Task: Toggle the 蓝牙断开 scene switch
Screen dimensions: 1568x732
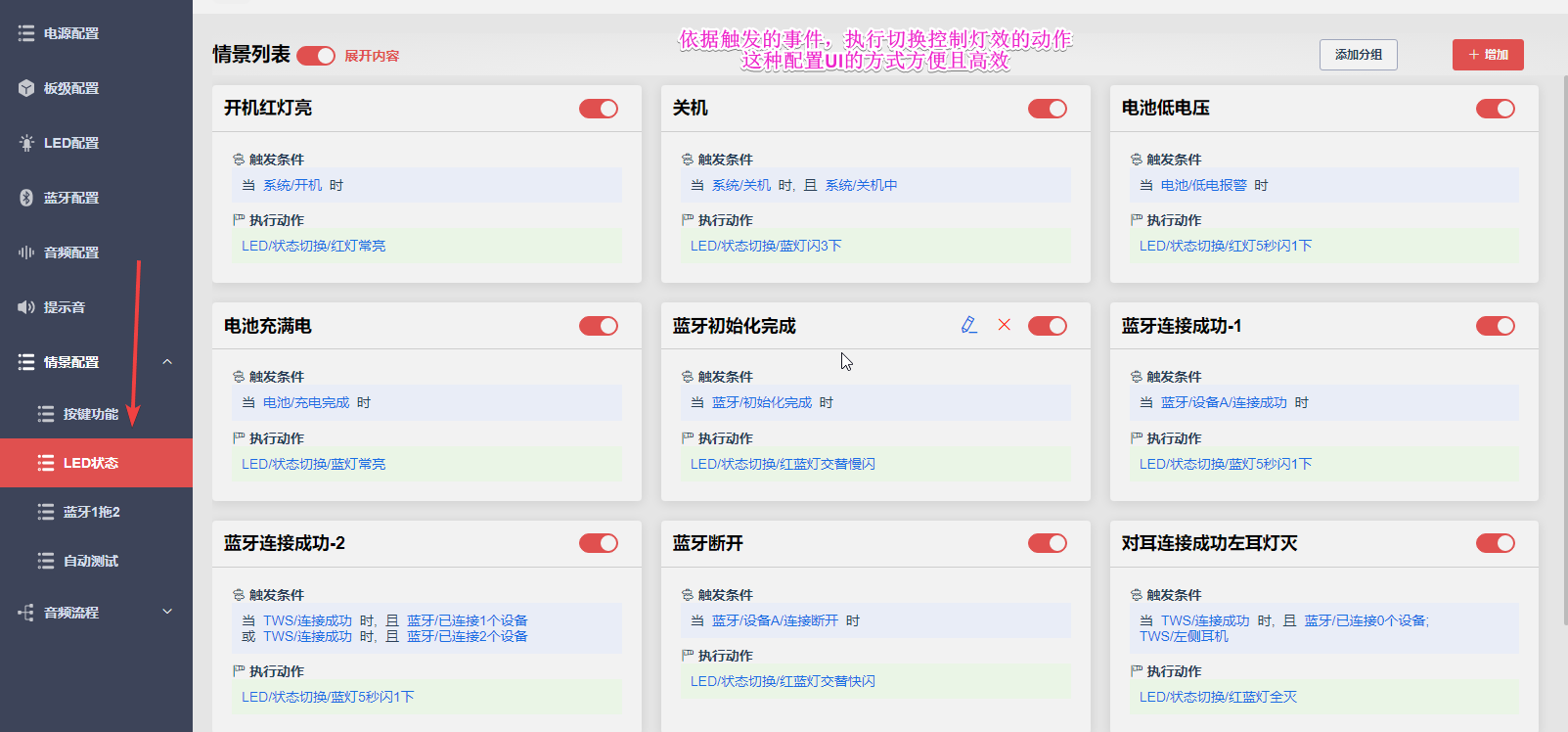Action: click(x=1048, y=543)
